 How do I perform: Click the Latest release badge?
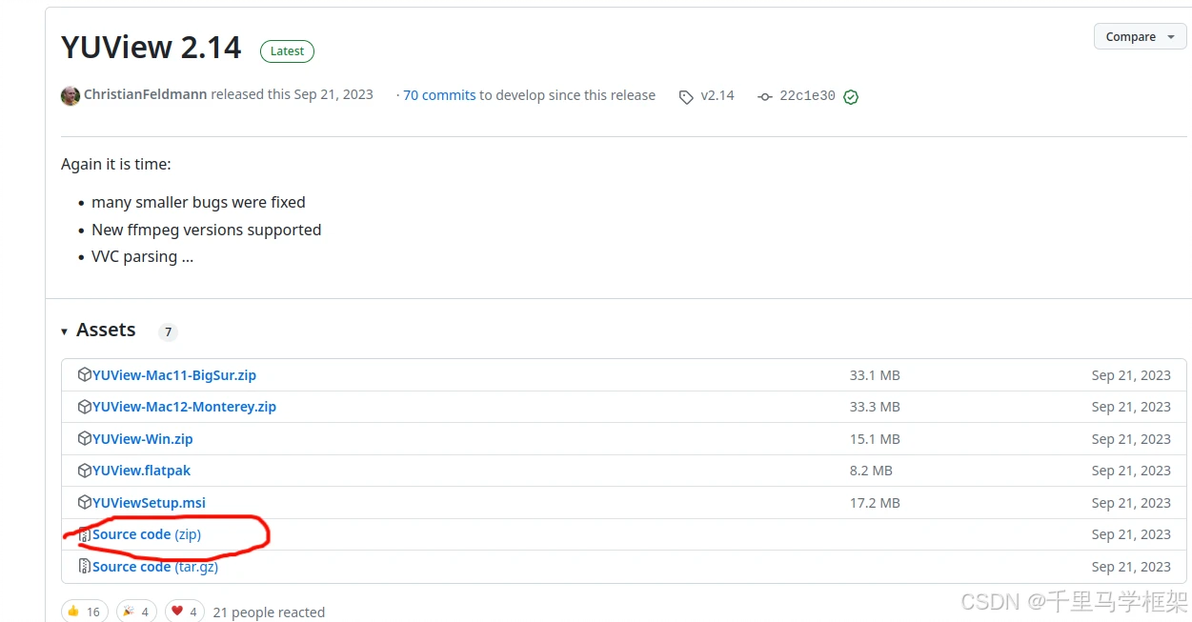point(287,51)
